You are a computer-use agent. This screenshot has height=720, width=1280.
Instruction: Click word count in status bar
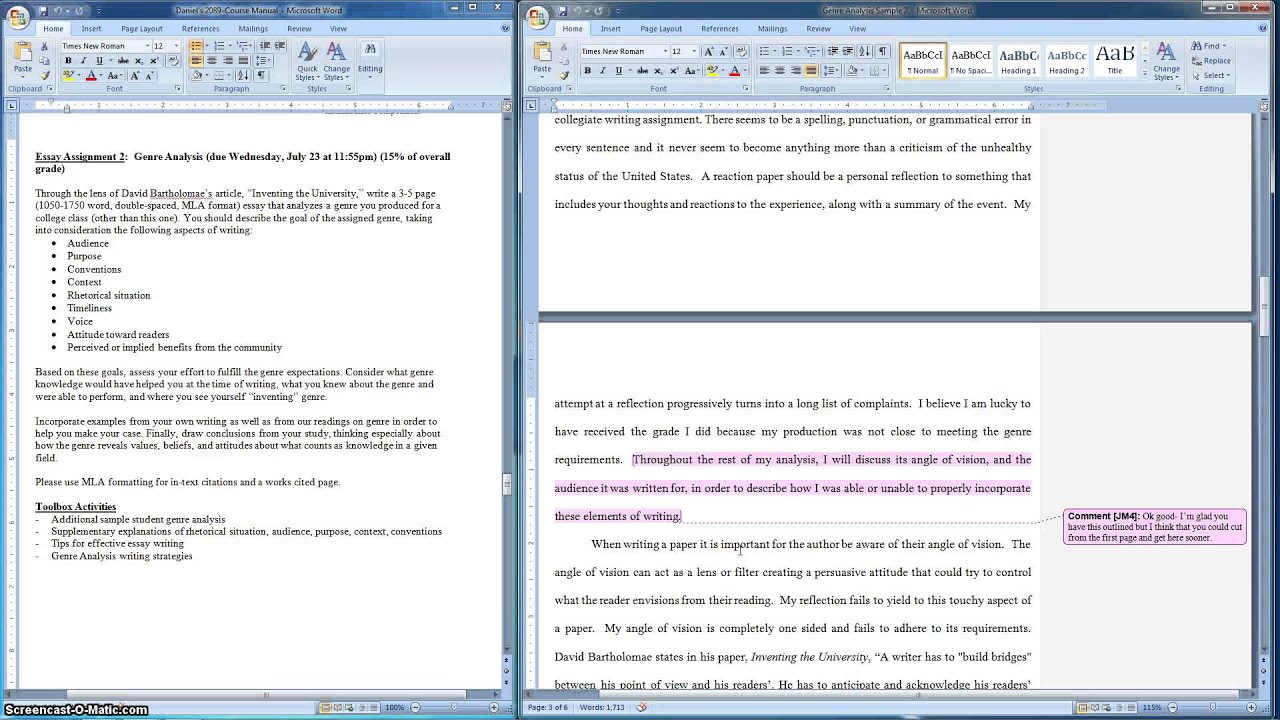tap(604, 708)
